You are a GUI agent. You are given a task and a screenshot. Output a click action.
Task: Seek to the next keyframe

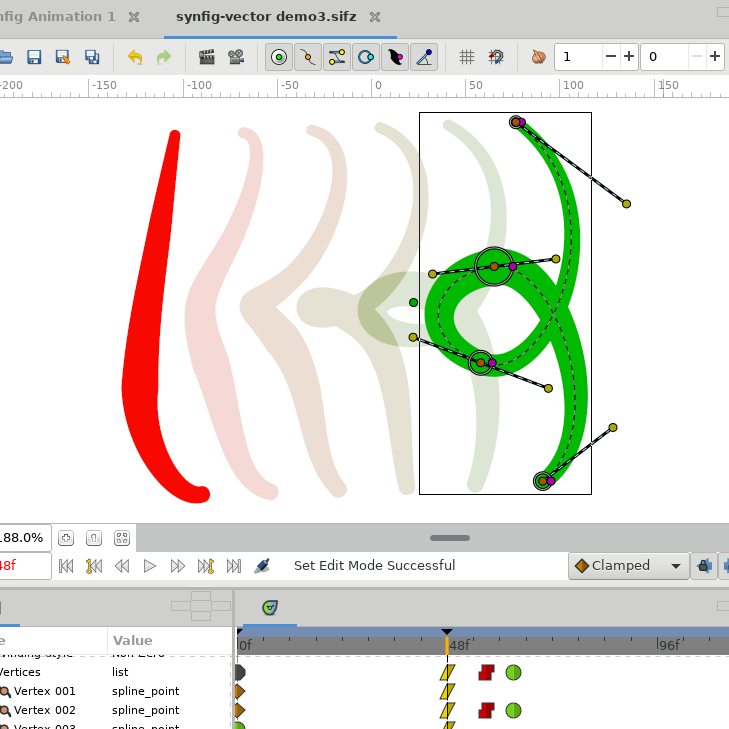[206, 566]
